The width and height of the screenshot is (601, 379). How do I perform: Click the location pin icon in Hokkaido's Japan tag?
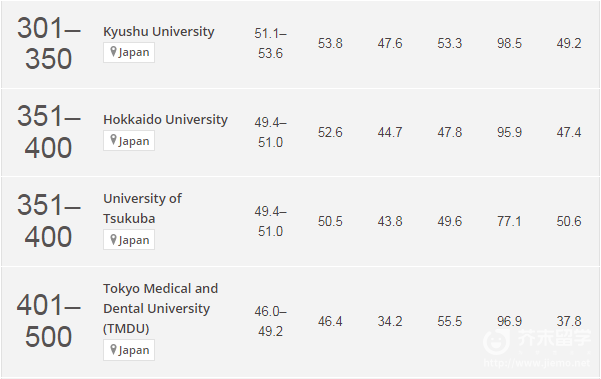coord(113,140)
